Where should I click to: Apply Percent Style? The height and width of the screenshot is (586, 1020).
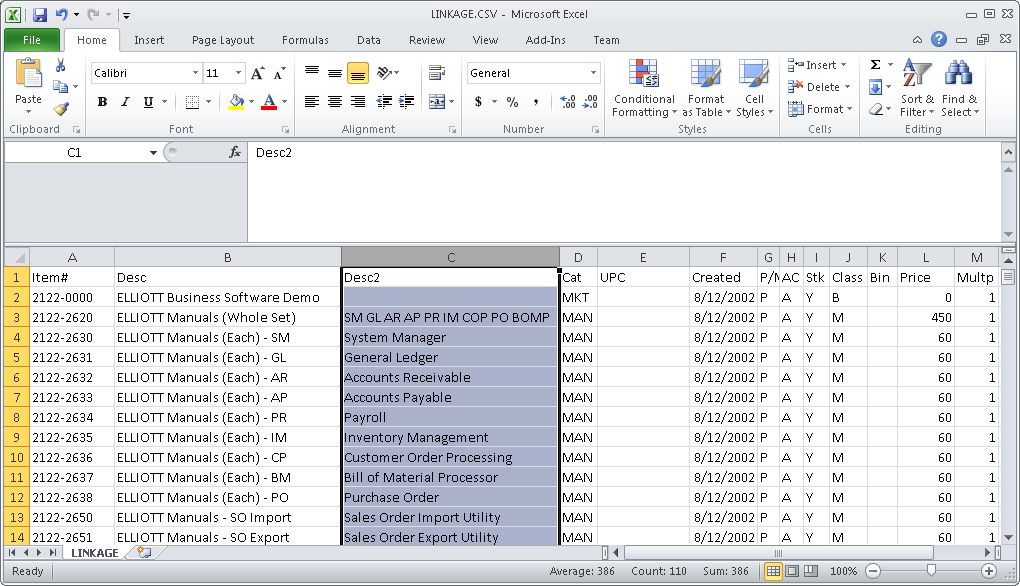point(513,101)
